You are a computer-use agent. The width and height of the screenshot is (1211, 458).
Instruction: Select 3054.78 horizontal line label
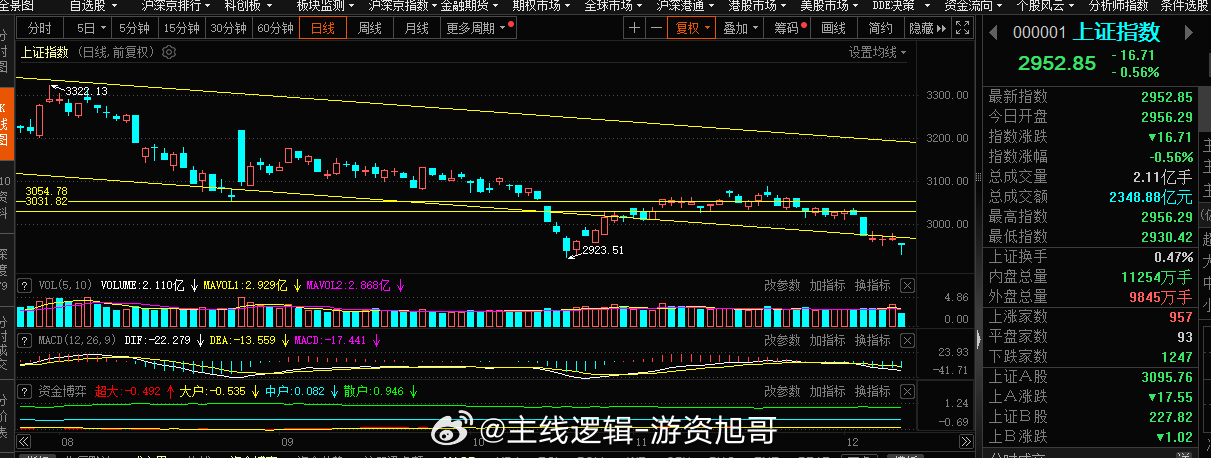coord(46,190)
